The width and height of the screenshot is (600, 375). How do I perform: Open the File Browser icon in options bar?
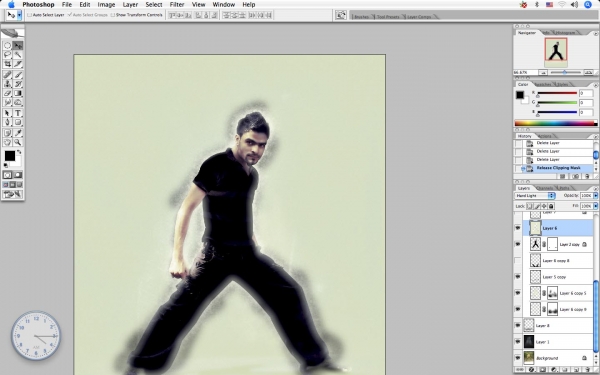point(341,15)
